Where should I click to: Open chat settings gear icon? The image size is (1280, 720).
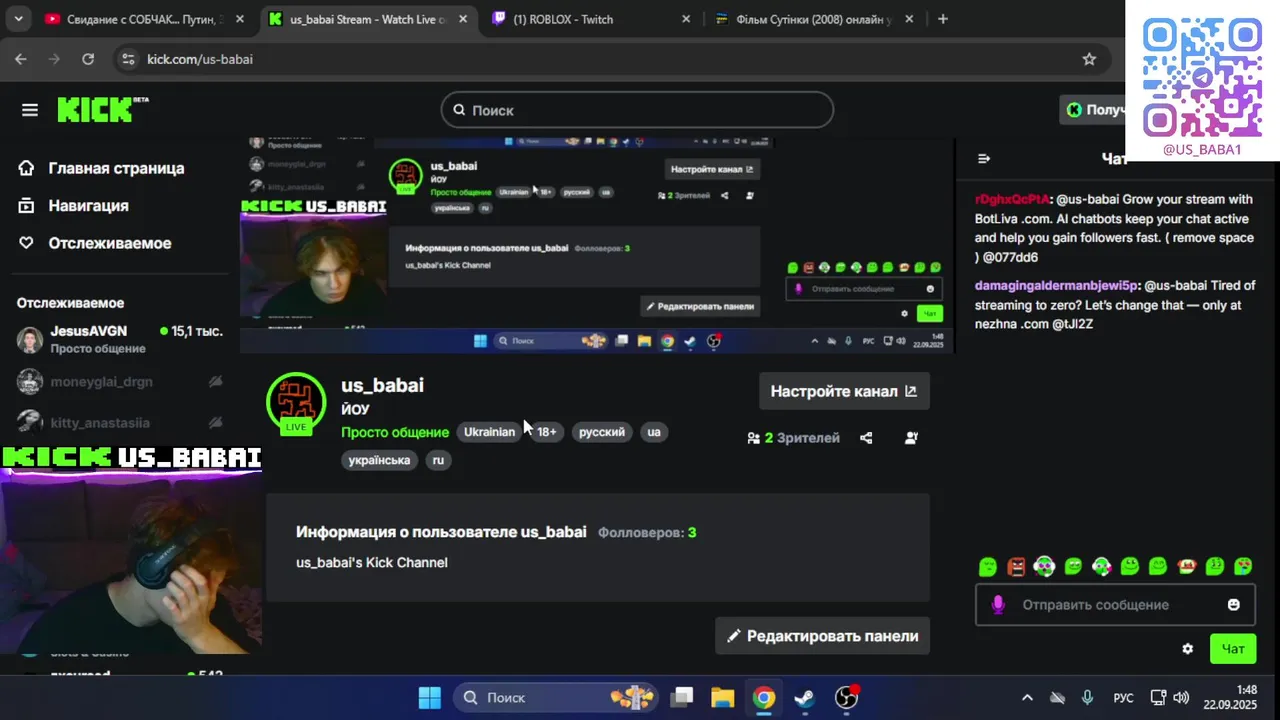point(1187,649)
